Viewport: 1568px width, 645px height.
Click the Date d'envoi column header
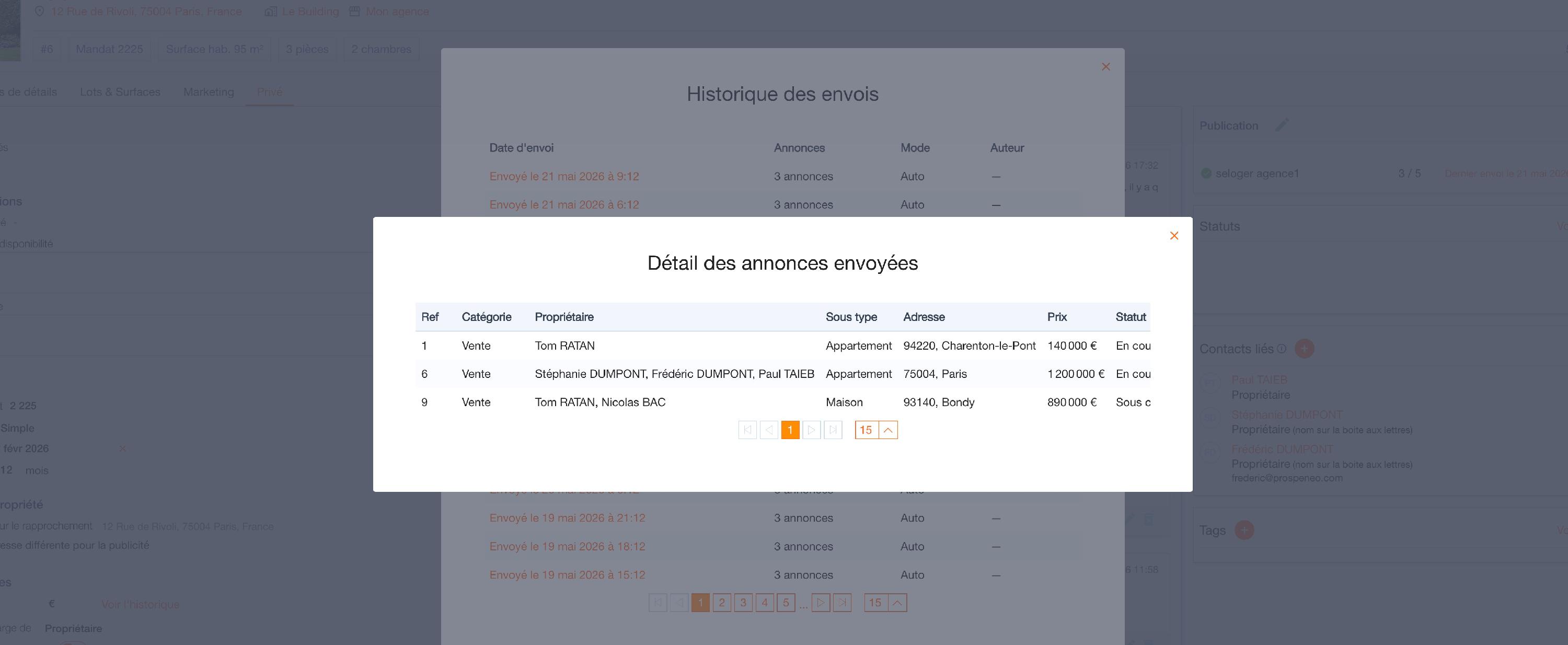click(522, 148)
